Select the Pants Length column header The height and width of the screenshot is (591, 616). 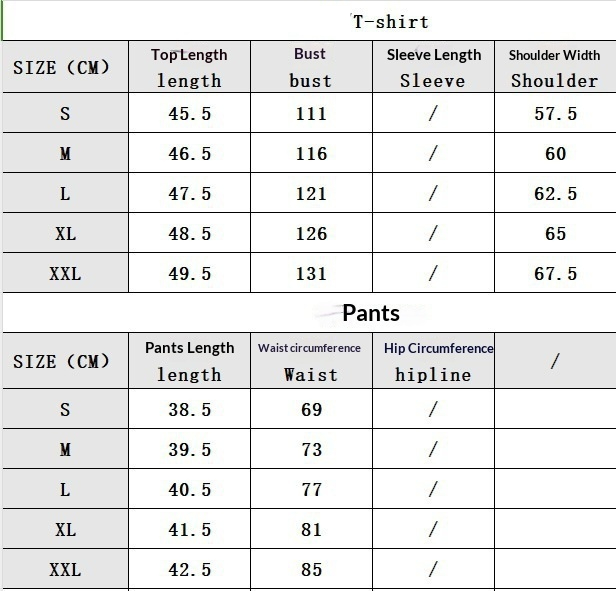(189, 361)
